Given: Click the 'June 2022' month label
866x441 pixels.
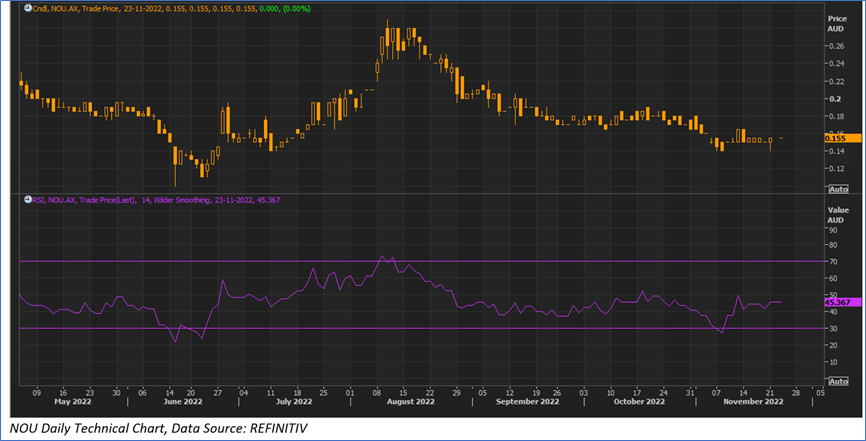Looking at the screenshot, I should pos(183,402).
